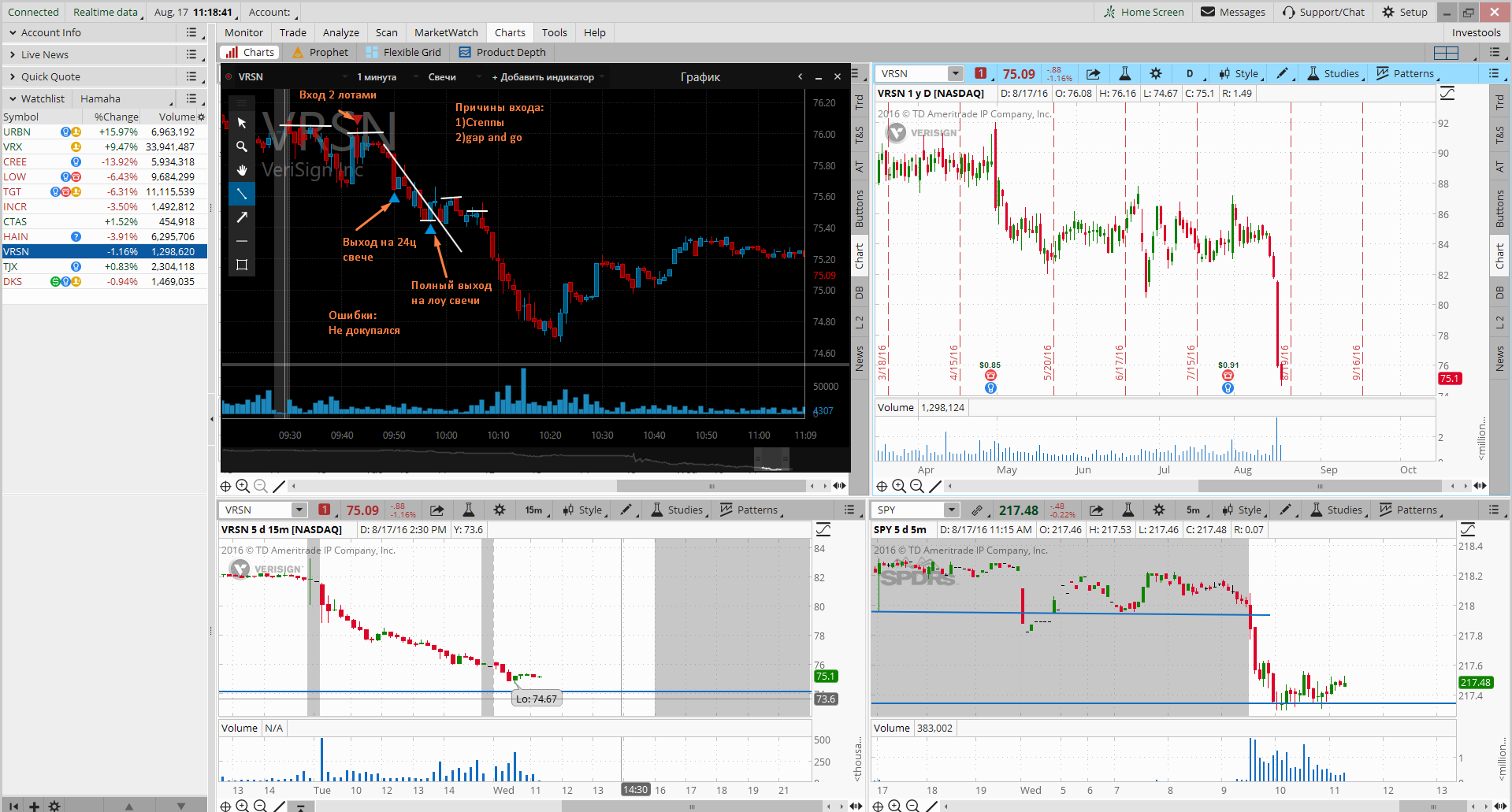Open Style menu in bottom-left VRSN chart
Screen dimensions: 1512x812
(583, 510)
